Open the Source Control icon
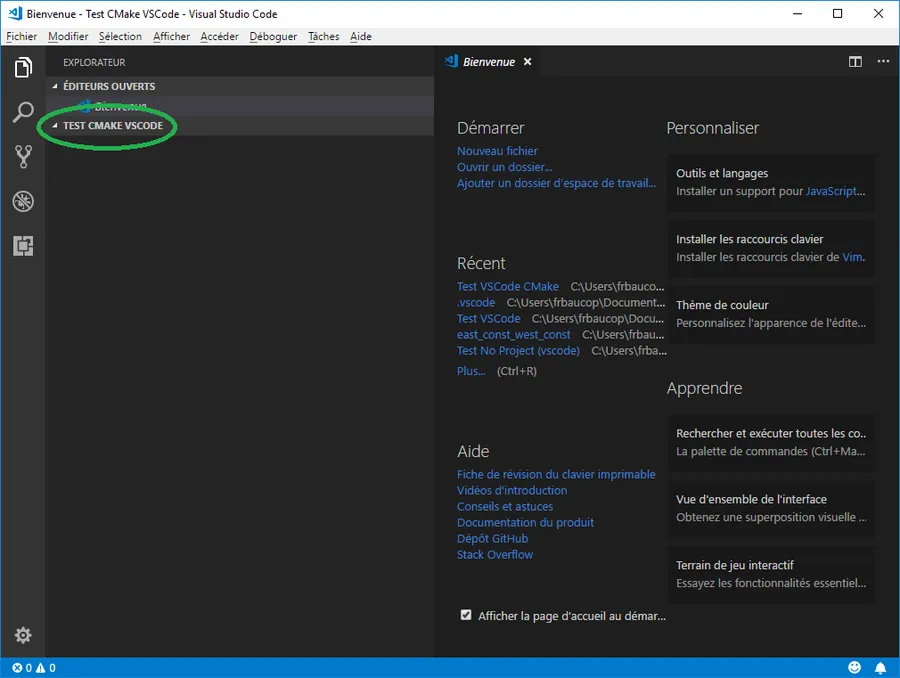The height and width of the screenshot is (678, 900). point(23,156)
